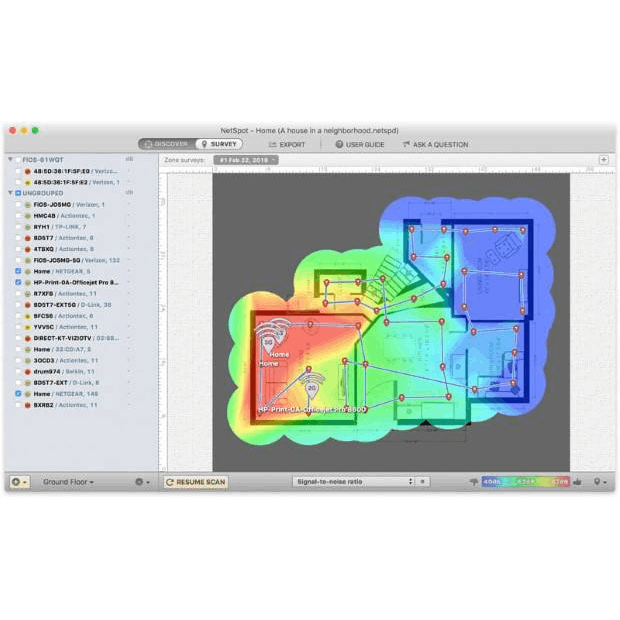Click the yellow signal icon of BFCS6
This screenshot has height=620, width=620.
tap(28, 316)
